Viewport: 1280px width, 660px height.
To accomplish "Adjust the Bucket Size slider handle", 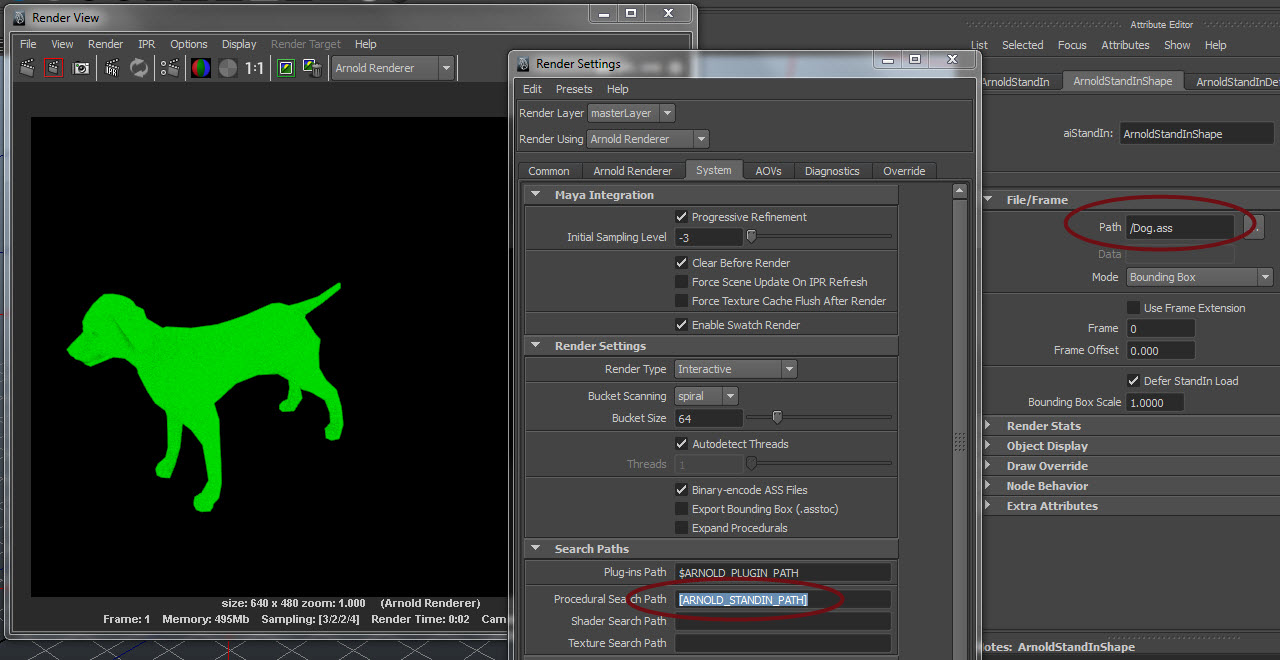I will [777, 418].
